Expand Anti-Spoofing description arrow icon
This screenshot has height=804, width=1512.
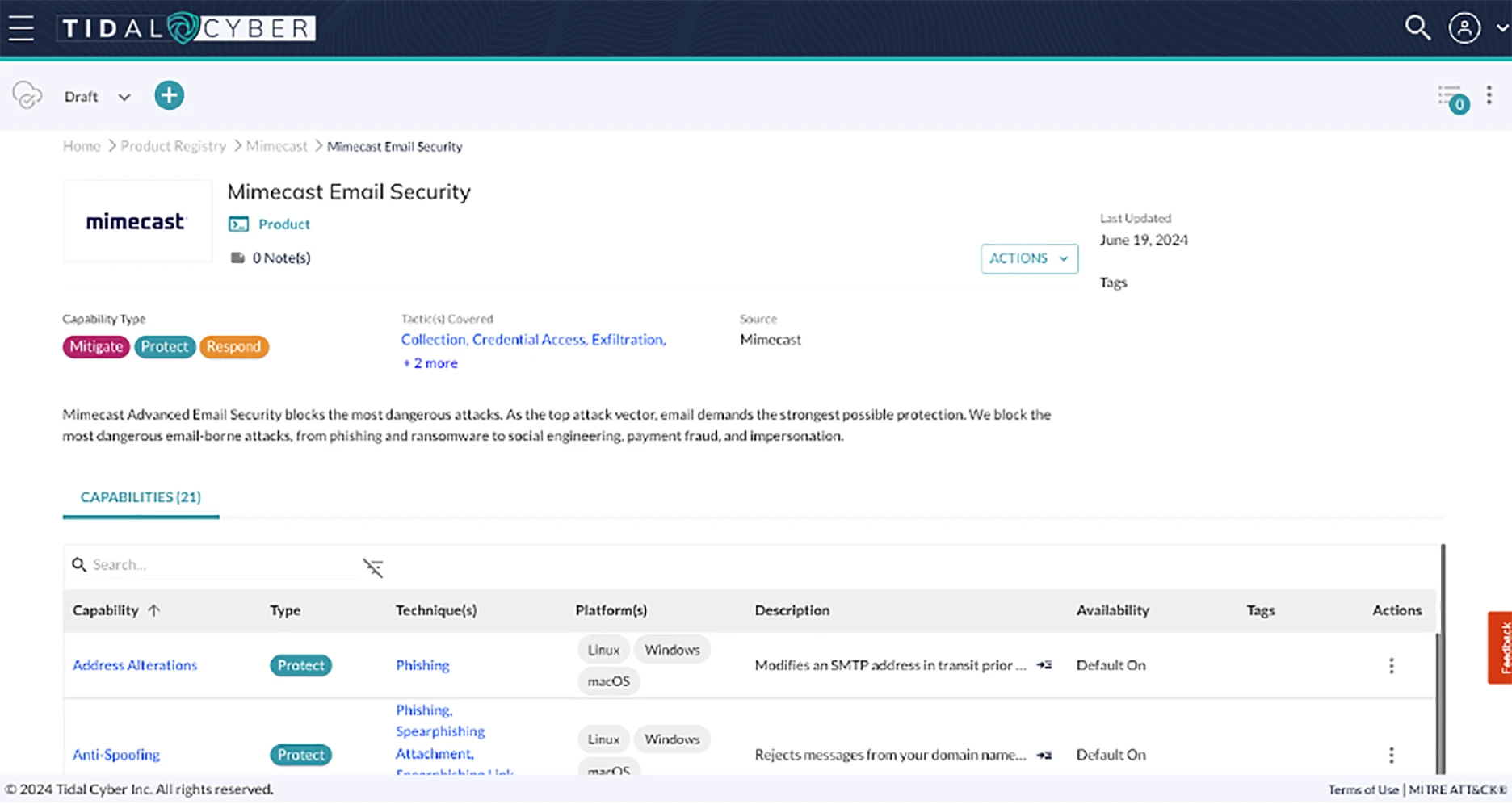1044,755
